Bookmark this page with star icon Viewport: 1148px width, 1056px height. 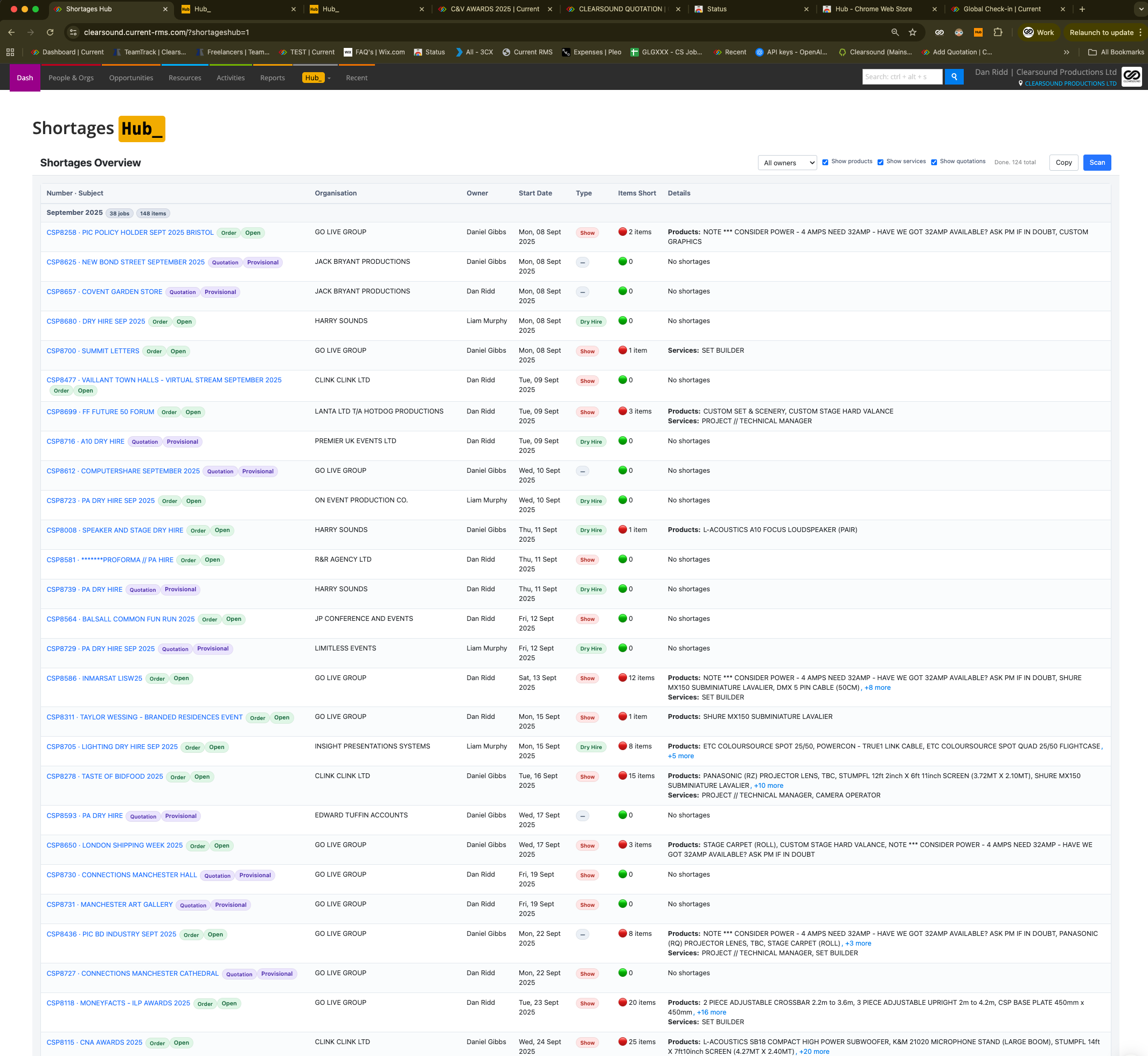(x=913, y=32)
